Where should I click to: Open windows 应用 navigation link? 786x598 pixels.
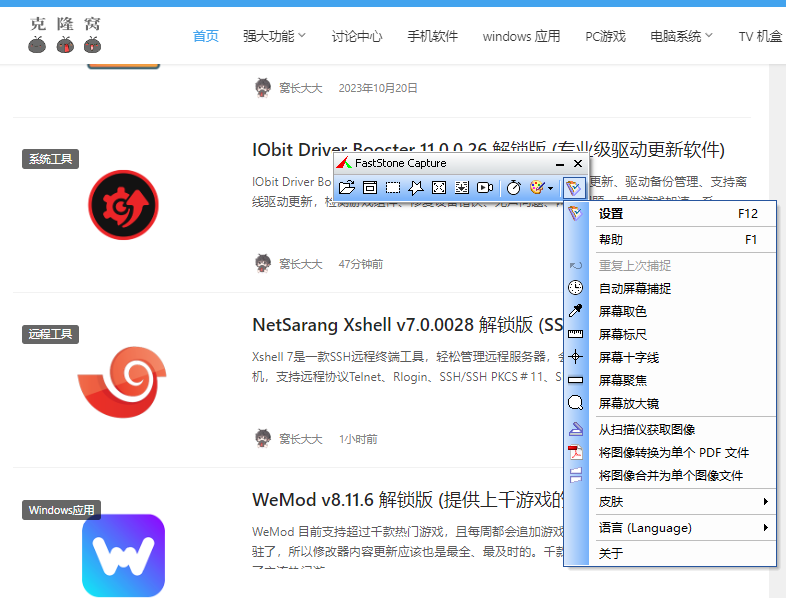click(521, 36)
